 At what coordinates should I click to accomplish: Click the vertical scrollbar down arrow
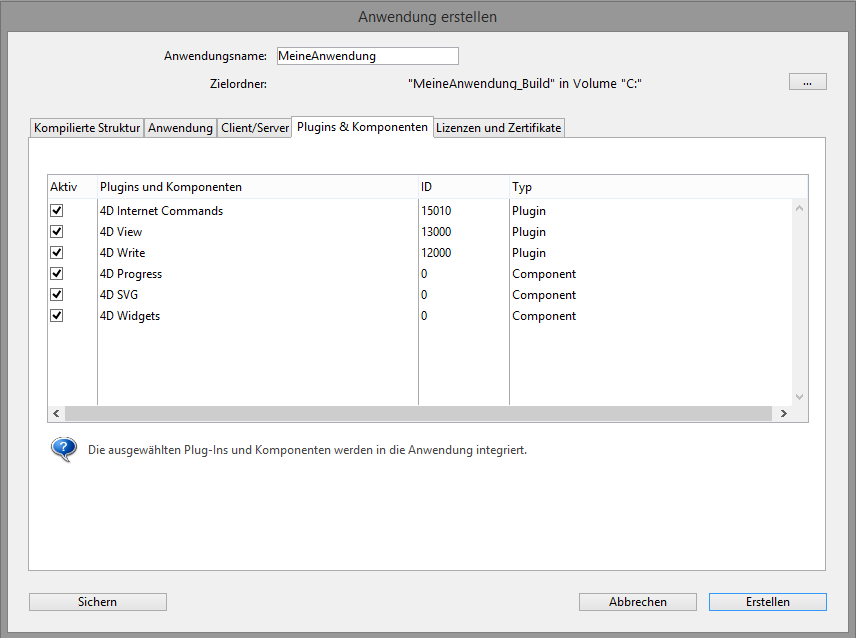click(x=799, y=397)
